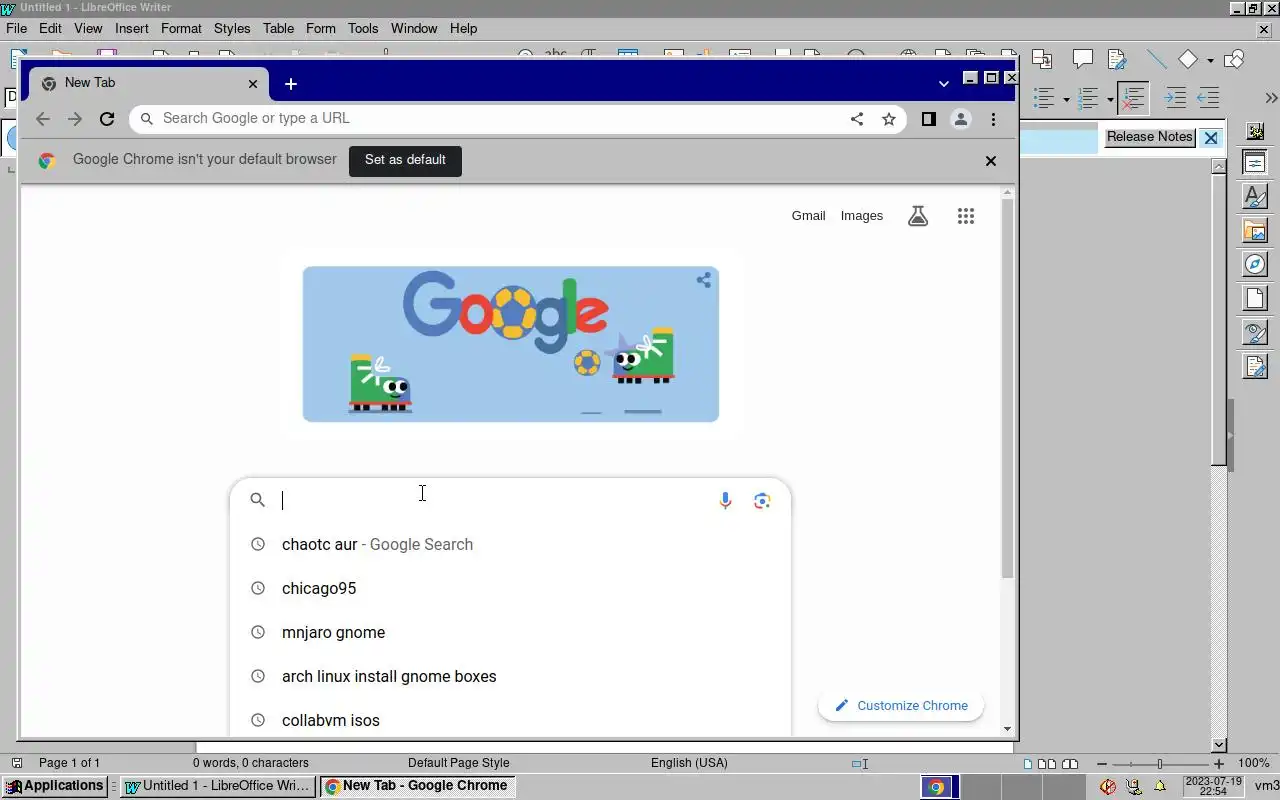This screenshot has height=800, width=1280.
Task: Open Chrome side panel
Action: pos(928,119)
